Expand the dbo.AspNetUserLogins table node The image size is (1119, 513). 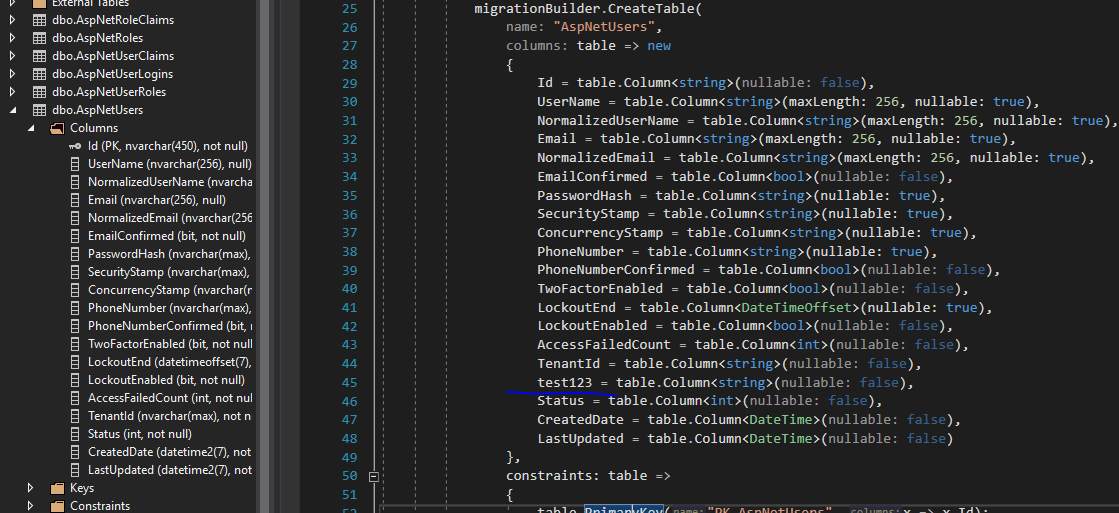pyautogui.click(x=12, y=73)
